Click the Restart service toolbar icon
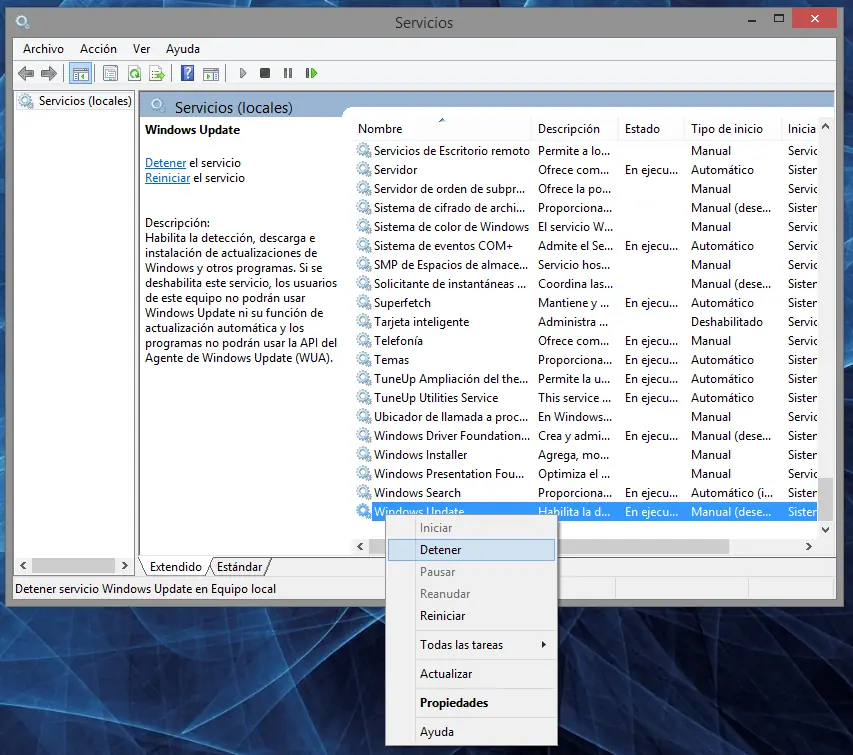Image resolution: width=853 pixels, height=755 pixels. point(311,73)
